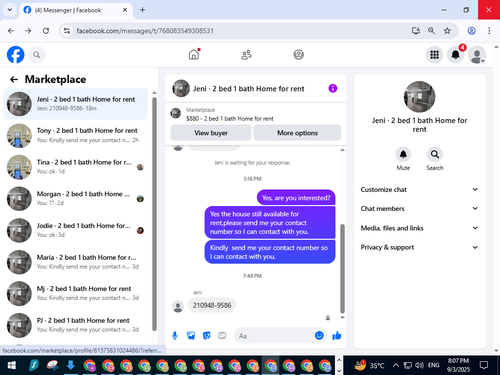Open the Friends icon in top navigation

[x=246, y=55]
